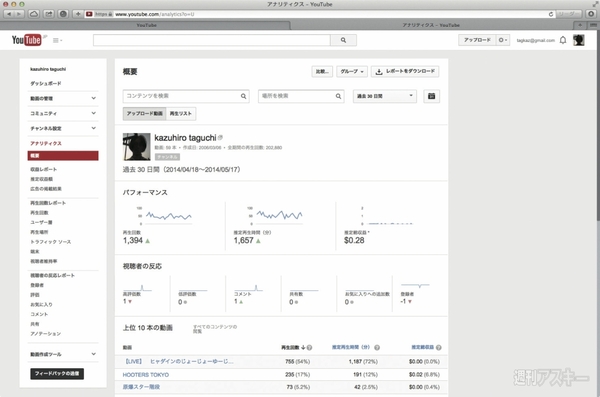Click the kazuhiro taguchi channel thumbnail
The height and width of the screenshot is (397, 600).
pos(136,147)
